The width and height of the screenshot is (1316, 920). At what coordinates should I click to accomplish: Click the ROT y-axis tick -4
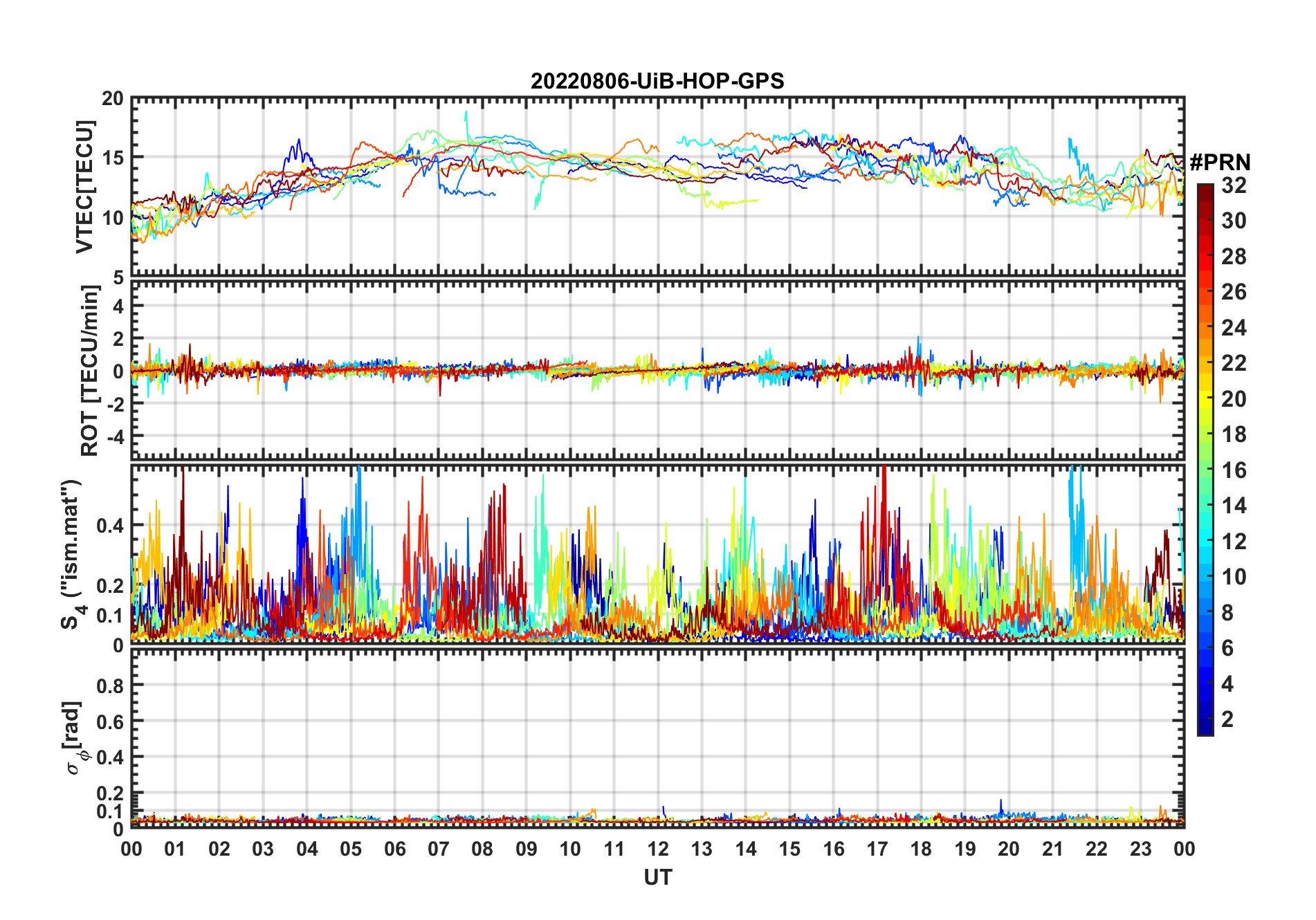point(116,436)
